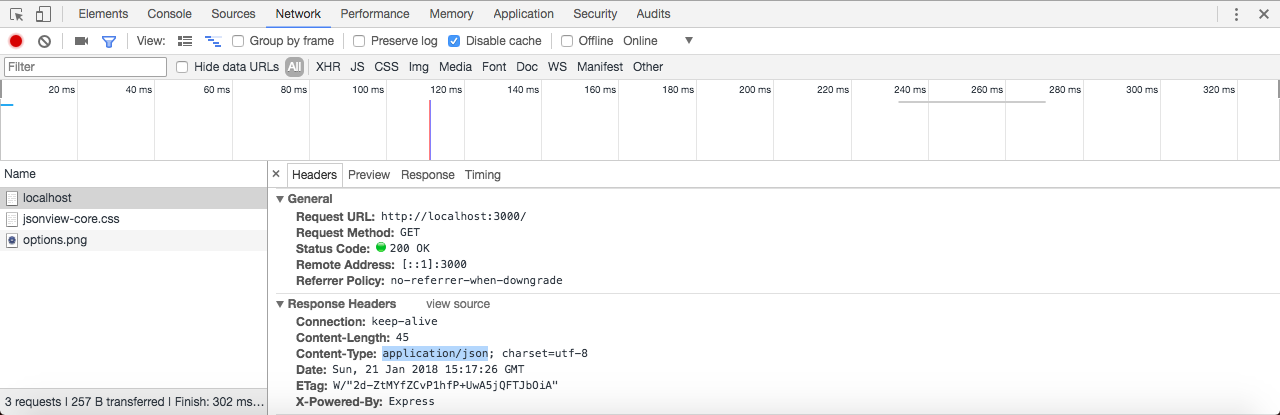Click the inspect element picker icon
1280x415 pixels.
click(17, 14)
